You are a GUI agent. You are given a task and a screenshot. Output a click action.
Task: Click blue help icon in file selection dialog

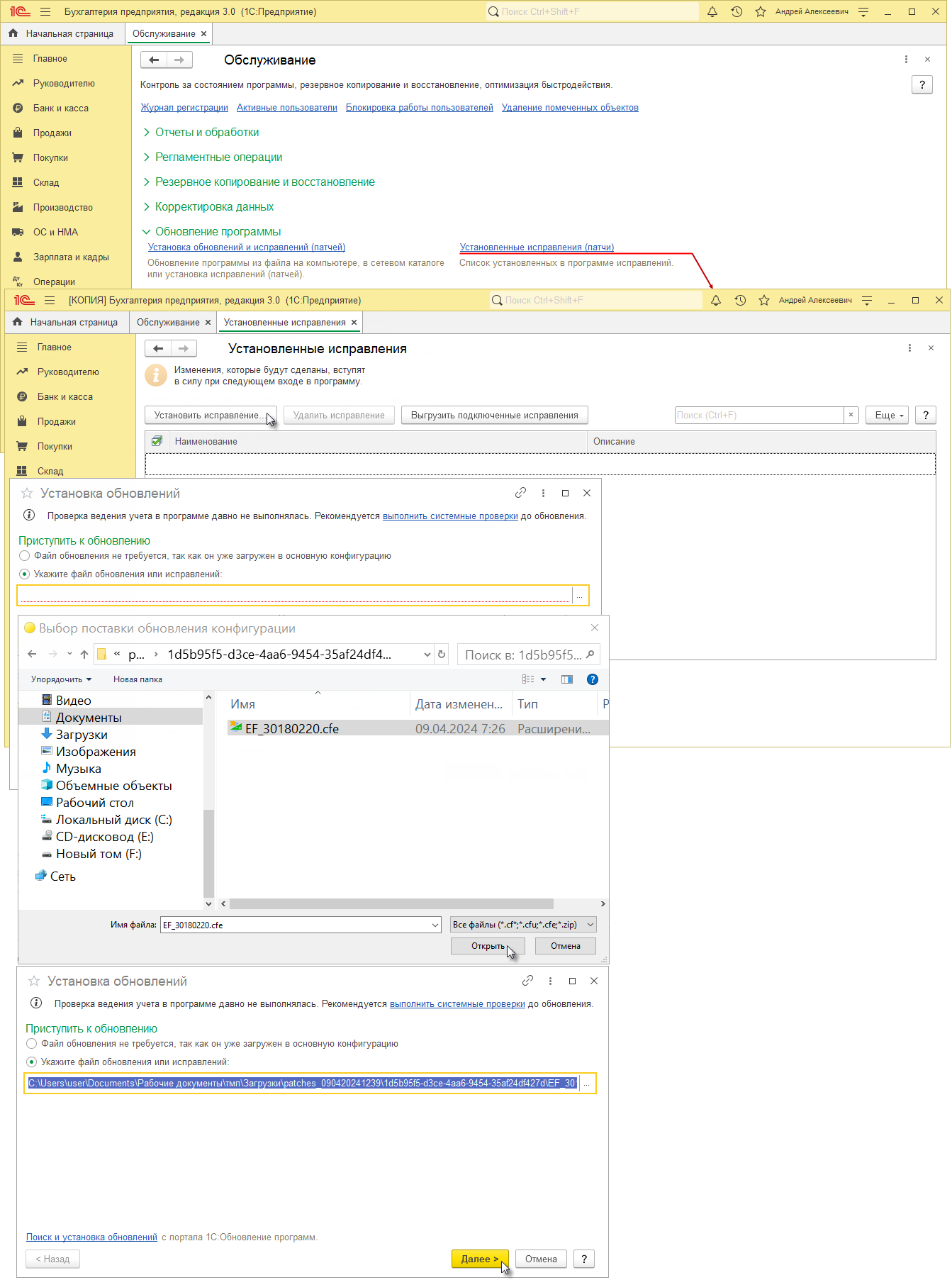click(593, 679)
